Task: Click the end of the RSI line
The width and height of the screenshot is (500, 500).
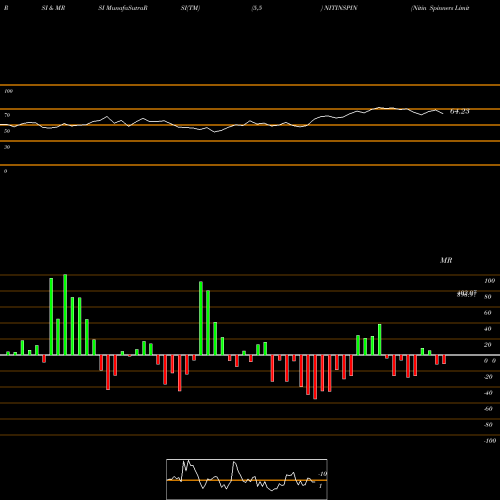Action: click(x=443, y=114)
